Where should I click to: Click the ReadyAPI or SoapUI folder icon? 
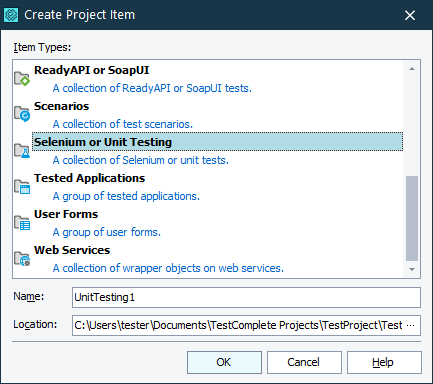pyautogui.click(x=22, y=79)
